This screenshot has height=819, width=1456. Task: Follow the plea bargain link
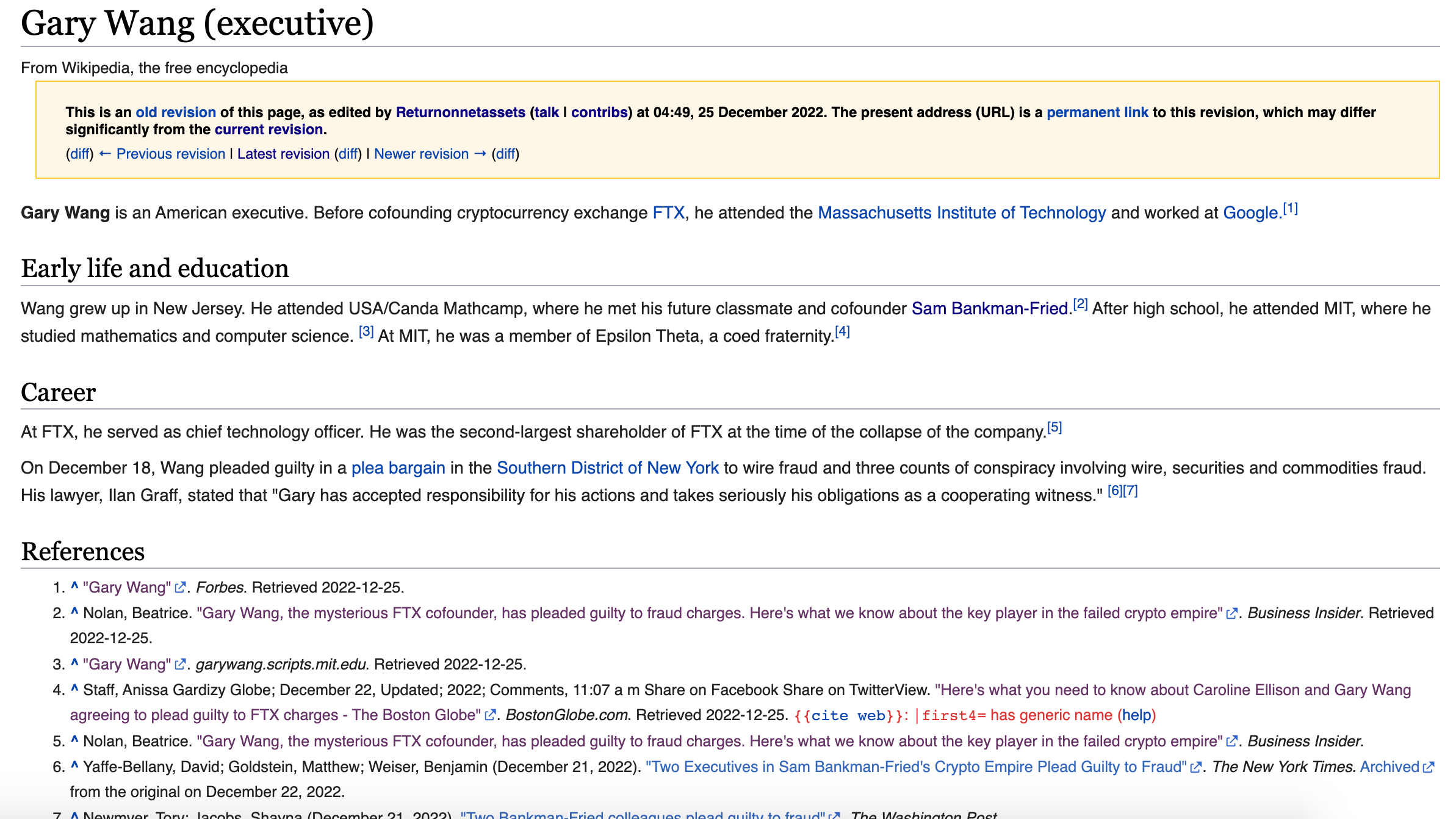[x=398, y=467]
